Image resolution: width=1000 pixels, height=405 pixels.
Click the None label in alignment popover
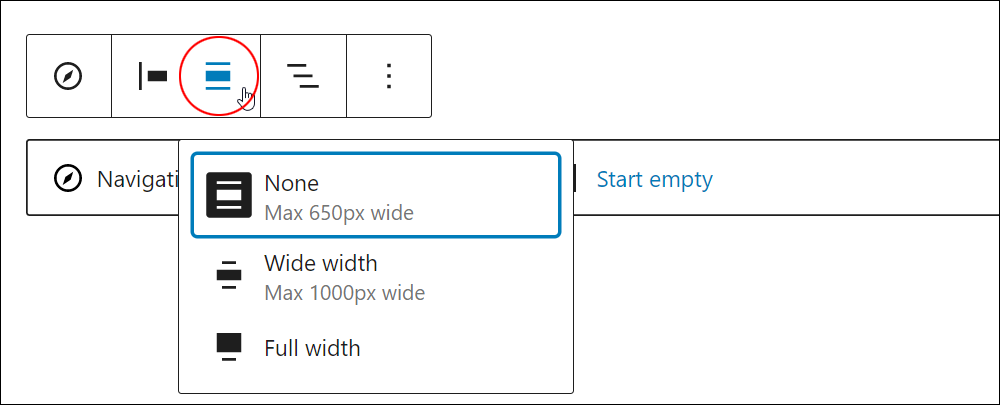coord(291,183)
